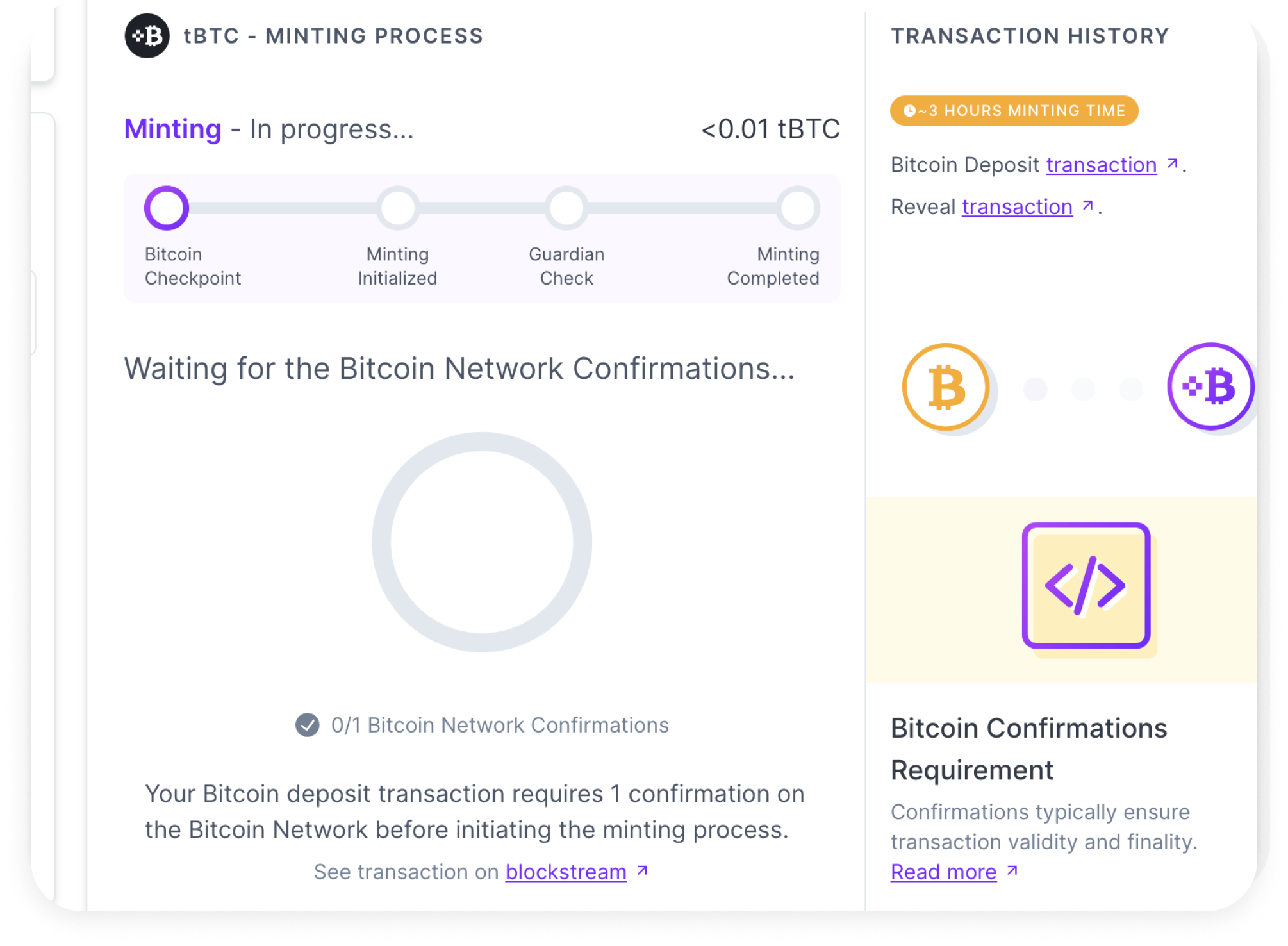Click the external arrow next to blockstream
The width and height of the screenshot is (1288, 946).
click(643, 870)
